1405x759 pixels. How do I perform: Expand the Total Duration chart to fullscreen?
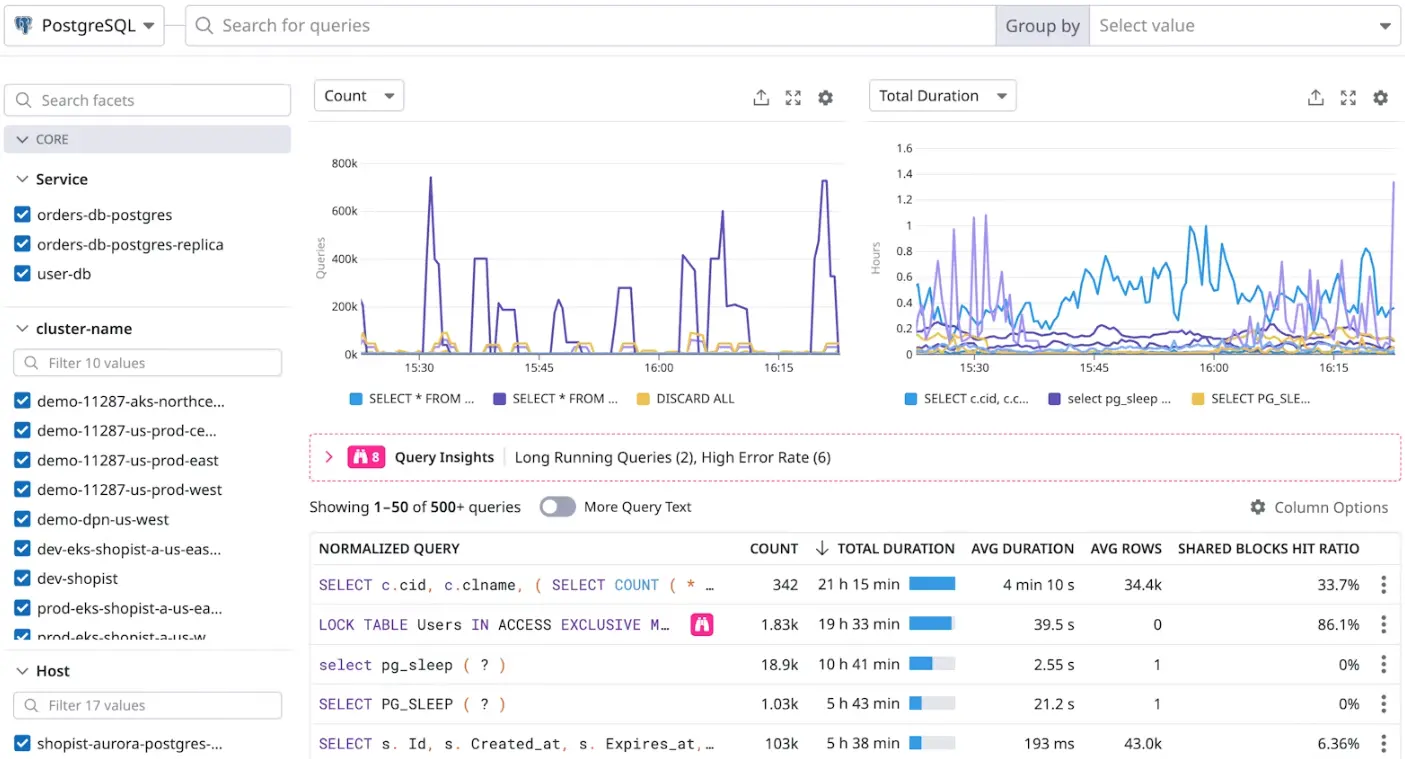[1348, 97]
